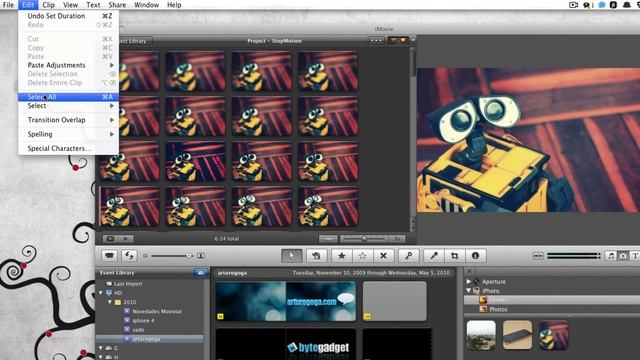640x360 pixels.
Task: Open the Clip menu
Action: click(x=49, y=5)
